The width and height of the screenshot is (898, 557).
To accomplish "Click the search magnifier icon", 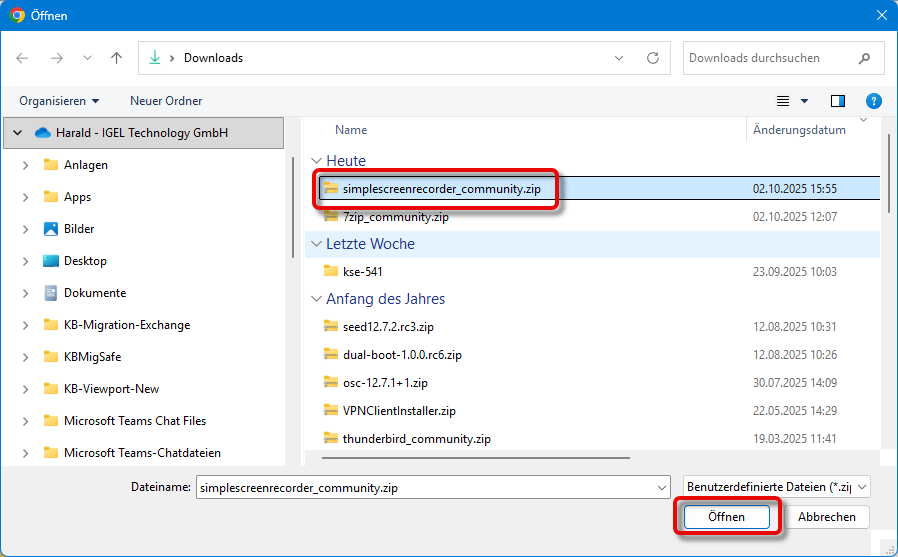I will 862,58.
